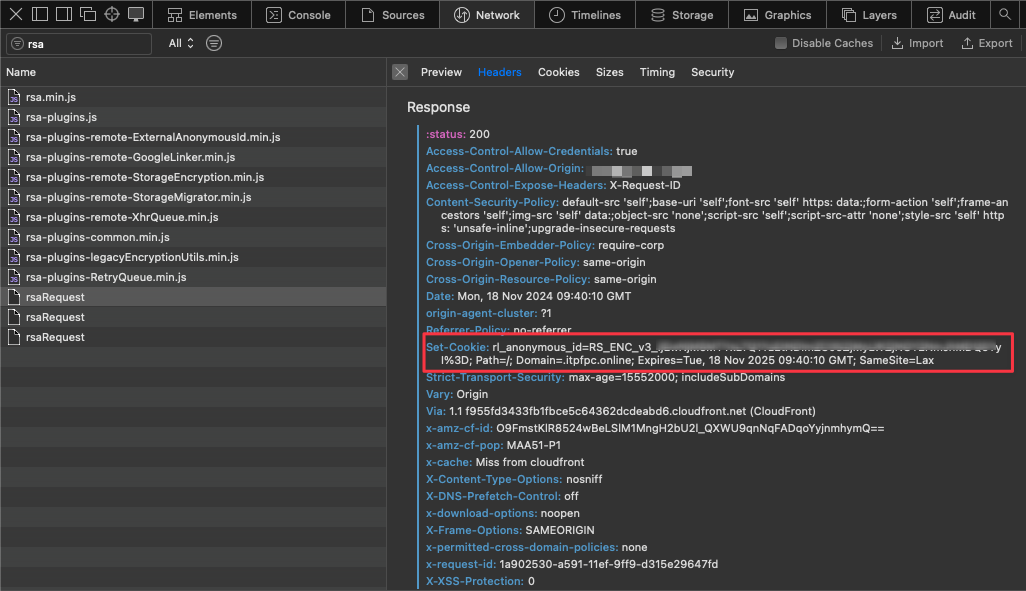Open rsa-plugins-remote-GoogleLinker.min.js row
Screen dimensions: 1026x591
[x=193, y=157]
